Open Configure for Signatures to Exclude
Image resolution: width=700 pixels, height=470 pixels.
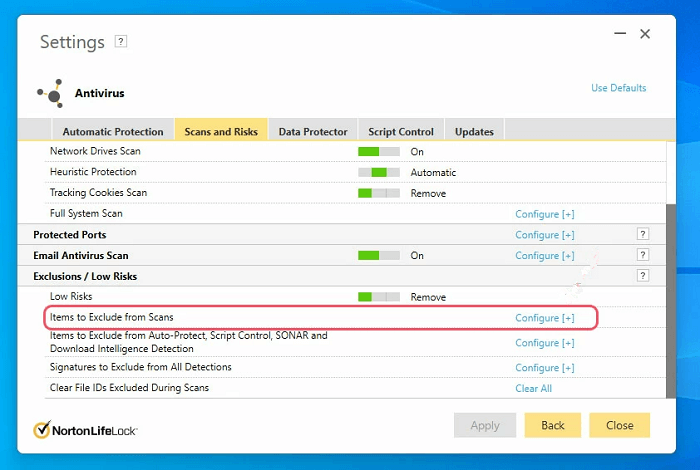pos(545,368)
